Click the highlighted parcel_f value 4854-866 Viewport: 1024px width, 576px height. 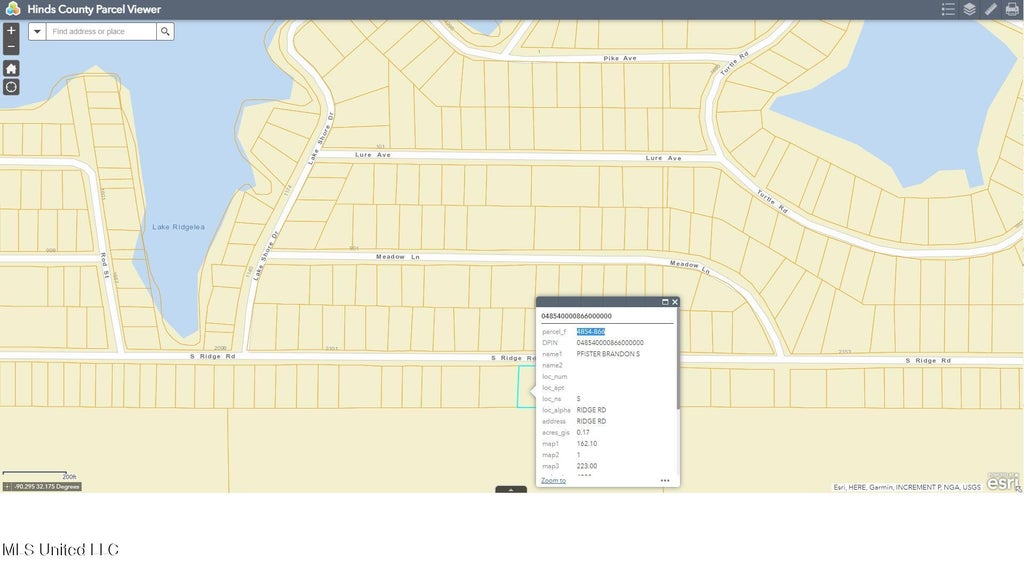590,331
